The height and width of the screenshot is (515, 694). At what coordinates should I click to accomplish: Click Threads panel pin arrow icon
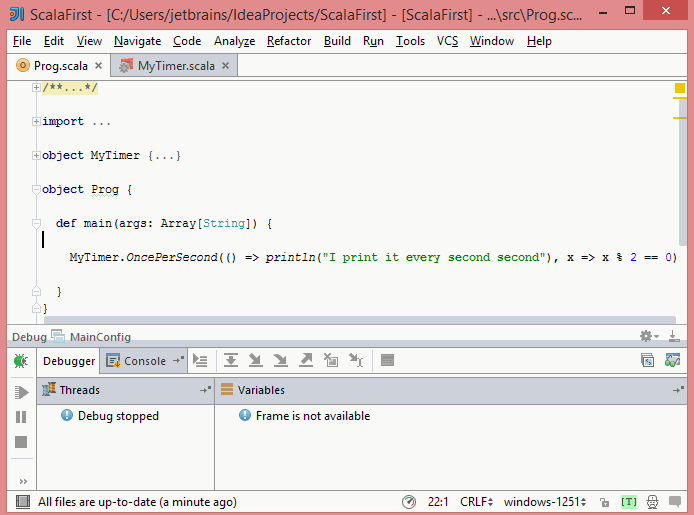click(205, 390)
